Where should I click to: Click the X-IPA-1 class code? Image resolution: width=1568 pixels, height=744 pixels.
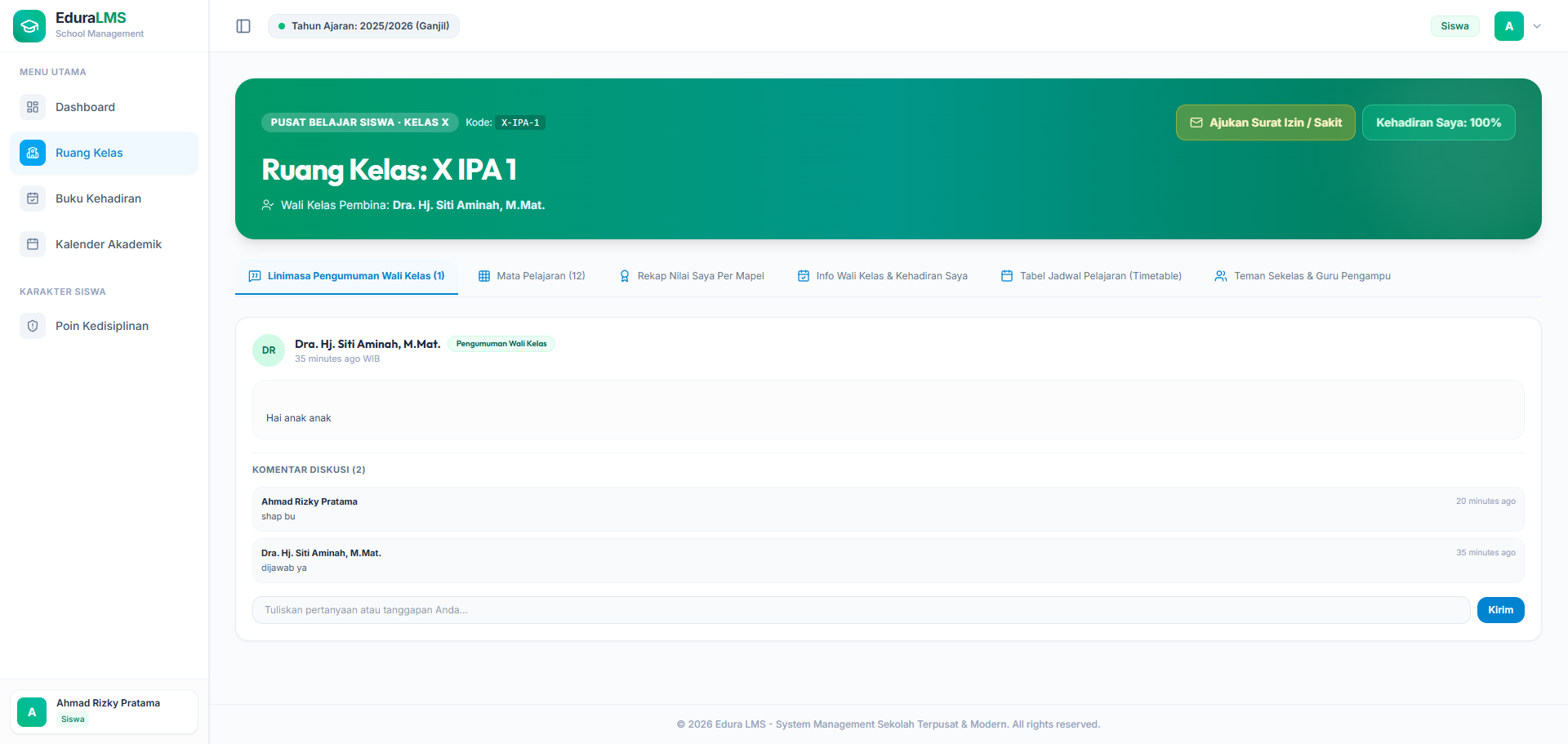520,123
